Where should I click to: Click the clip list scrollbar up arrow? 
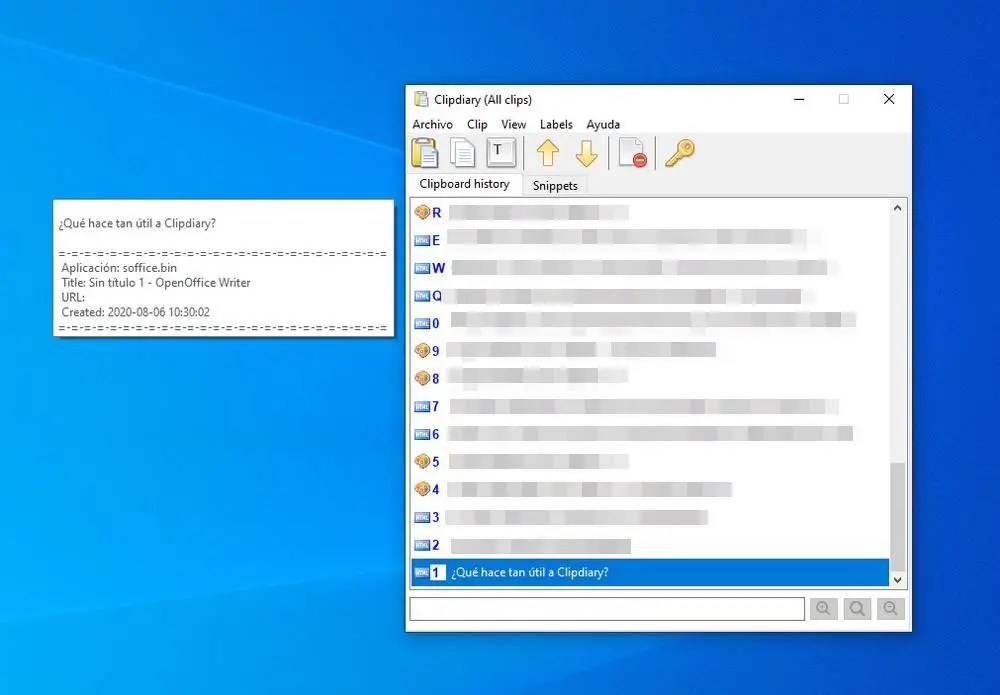(897, 208)
